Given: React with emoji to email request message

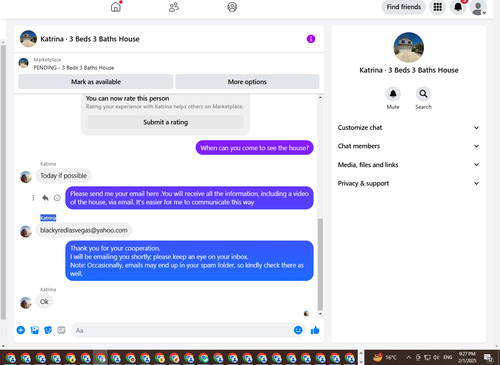Looking at the screenshot, I should [57, 198].
